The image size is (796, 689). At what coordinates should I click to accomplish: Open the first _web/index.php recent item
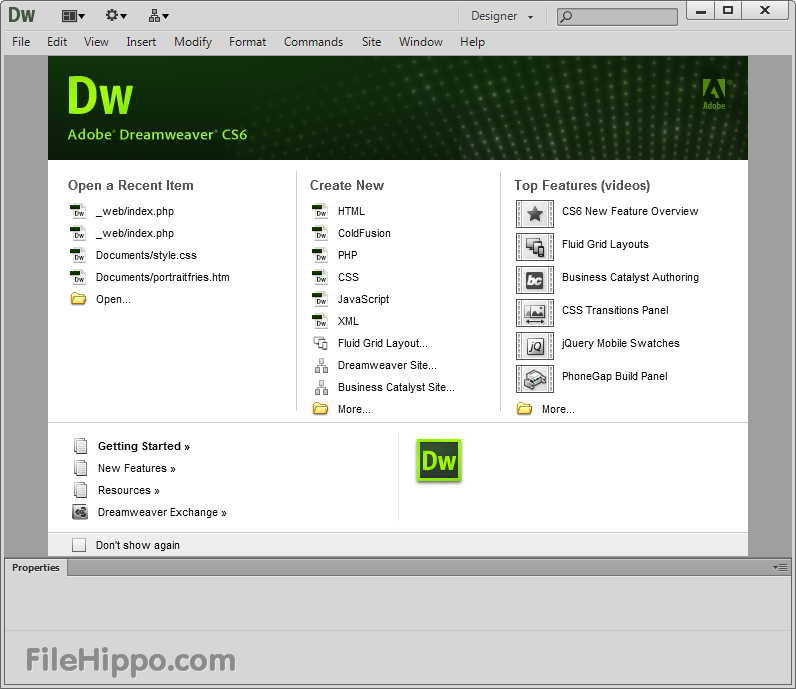pos(135,211)
